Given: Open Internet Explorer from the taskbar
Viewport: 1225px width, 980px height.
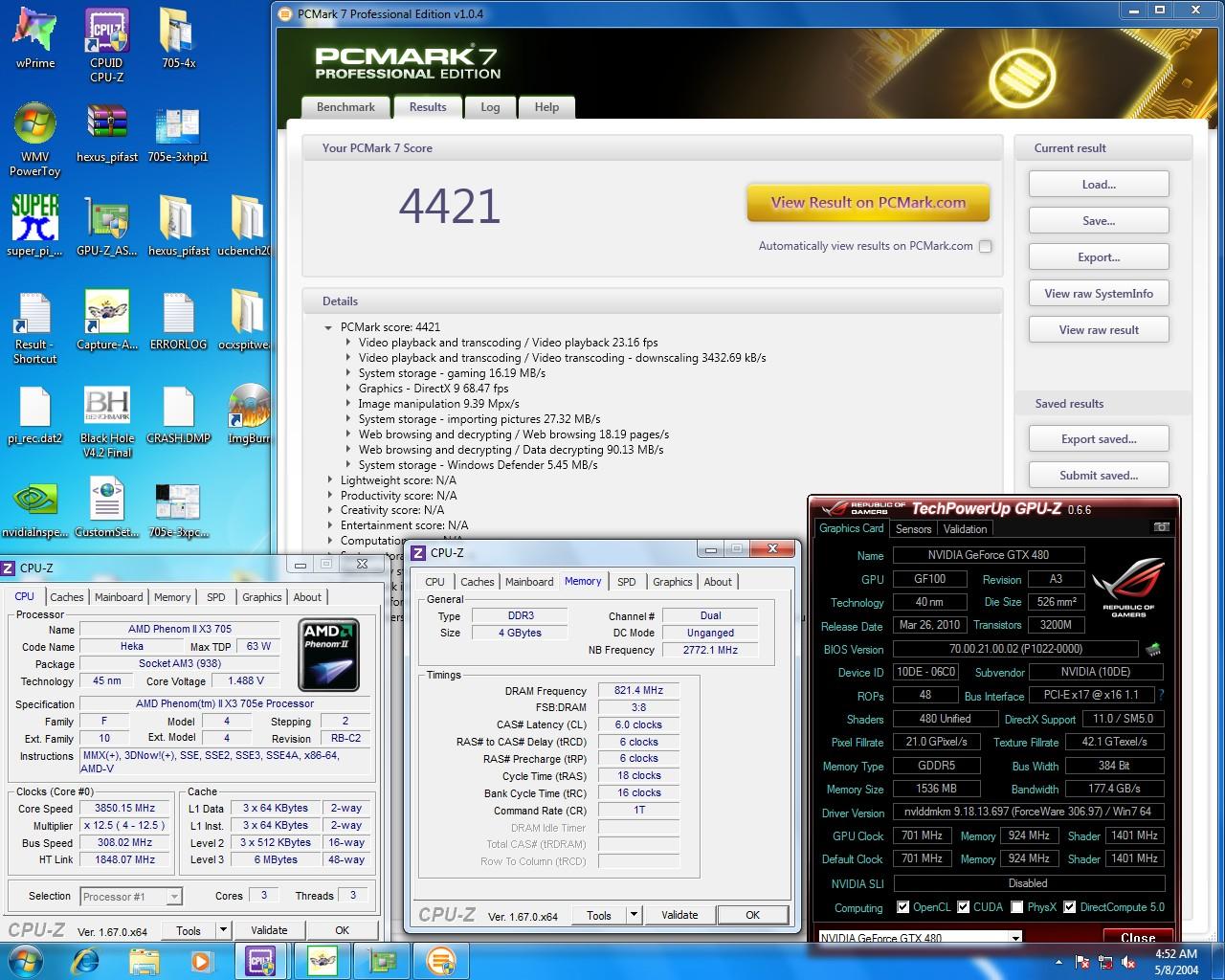Looking at the screenshot, I should [x=85, y=961].
